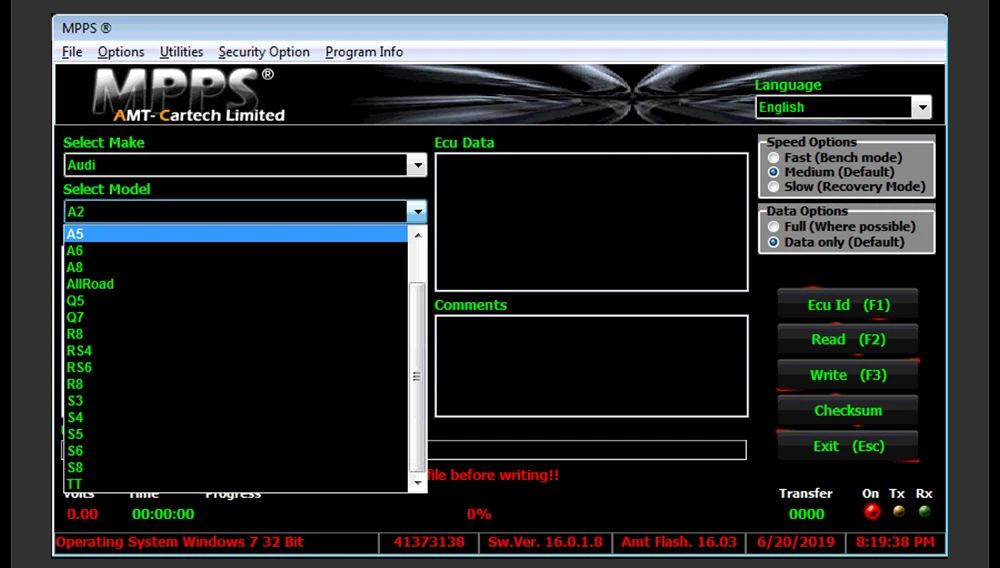
Task: Select A5 from the model list
Action: pos(236,234)
